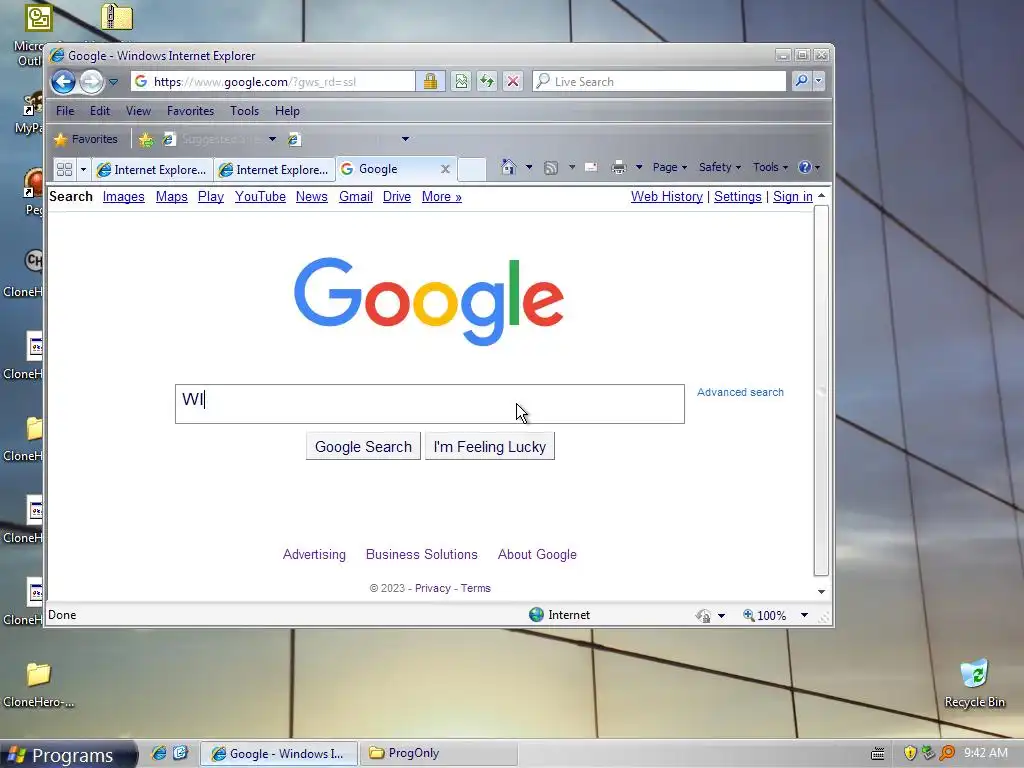Click the vertical scrollbar thumb

821,391
